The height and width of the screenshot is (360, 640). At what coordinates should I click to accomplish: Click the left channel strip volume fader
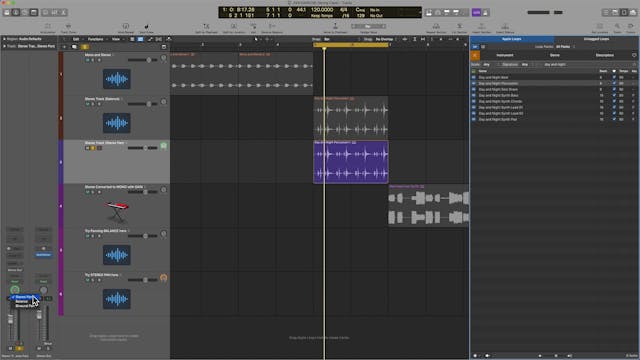pos(11,320)
